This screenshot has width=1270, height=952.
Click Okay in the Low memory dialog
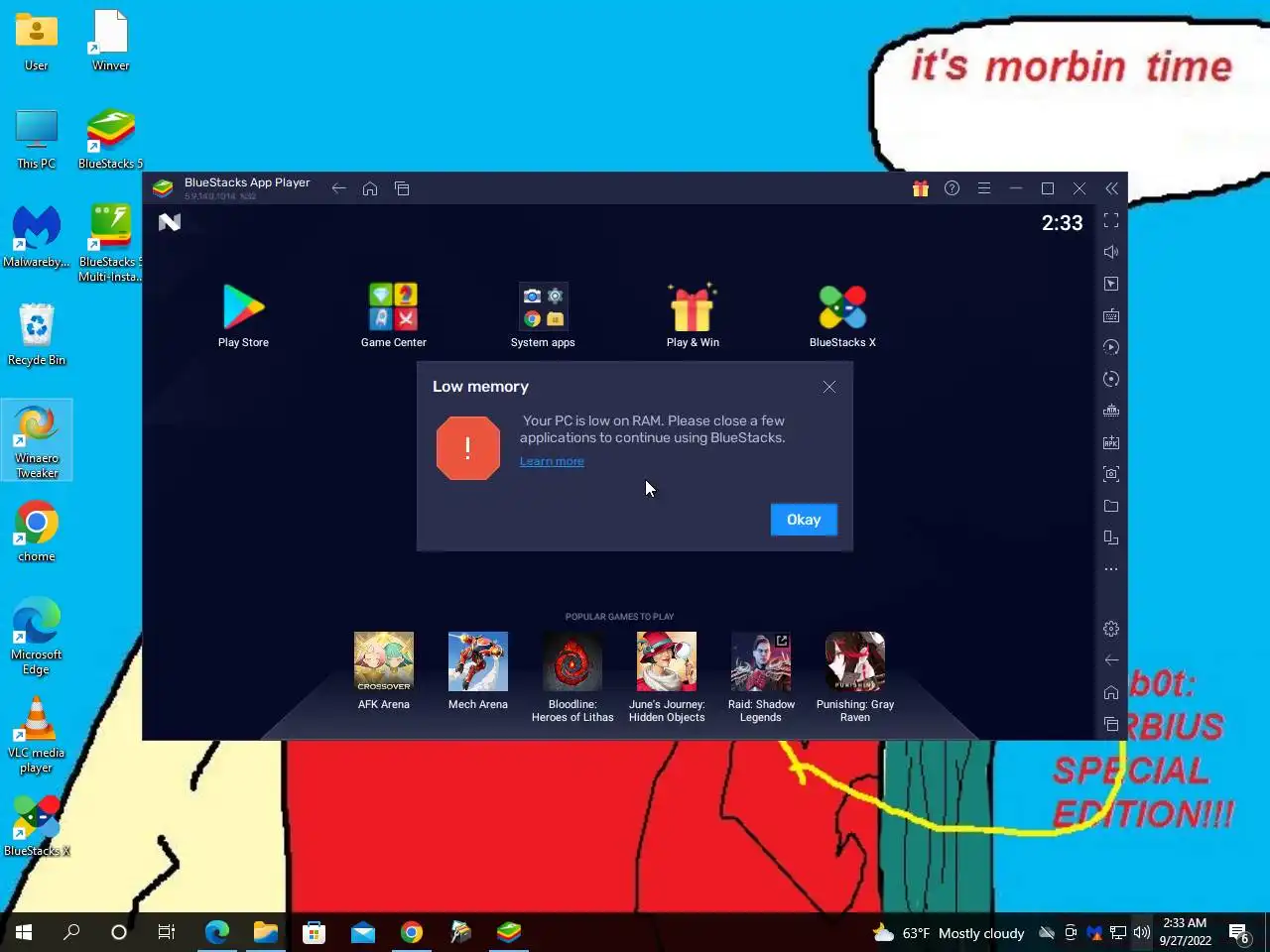(804, 520)
